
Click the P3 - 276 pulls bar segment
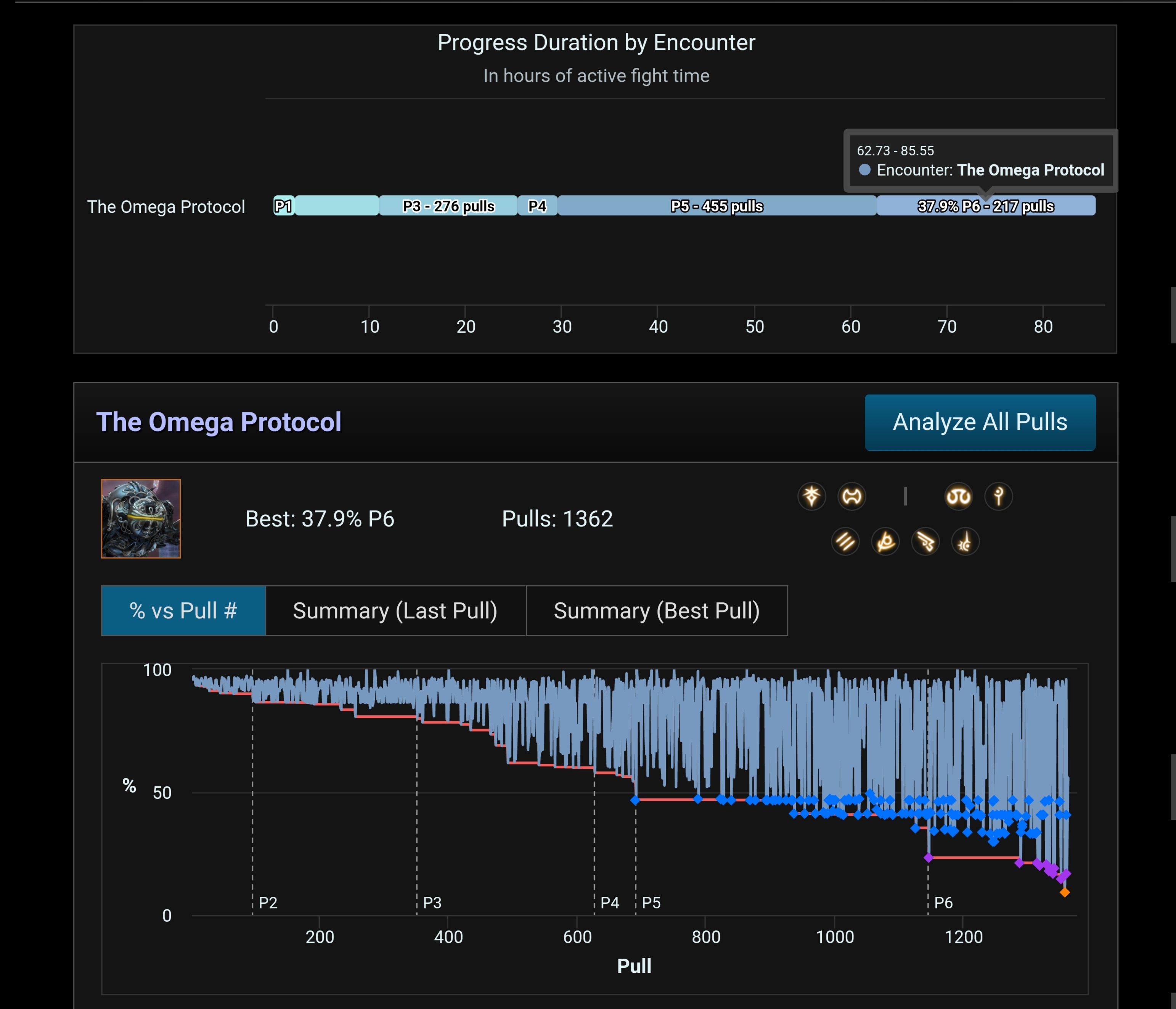coord(448,206)
